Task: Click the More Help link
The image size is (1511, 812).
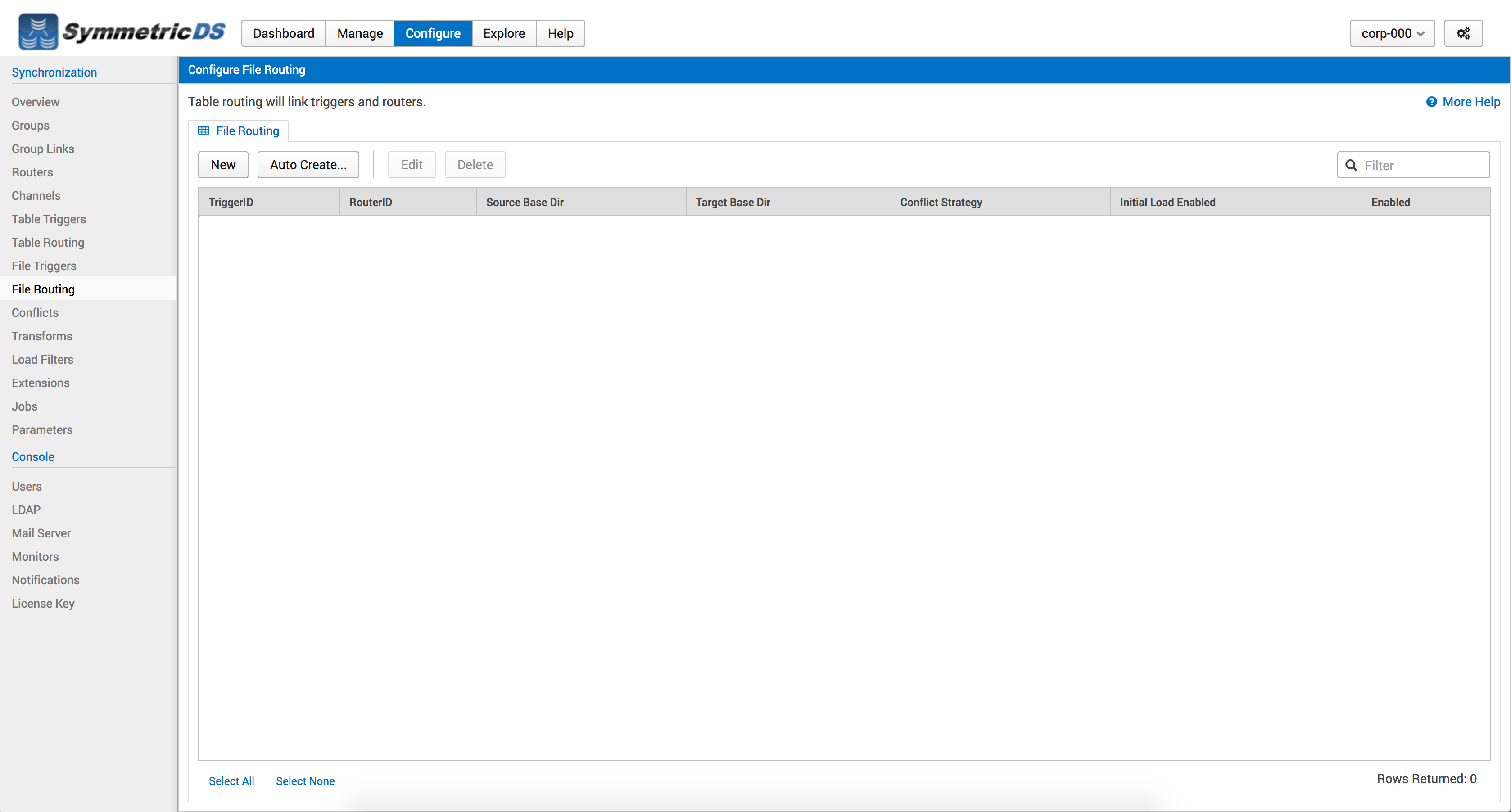Action: [x=1471, y=102]
